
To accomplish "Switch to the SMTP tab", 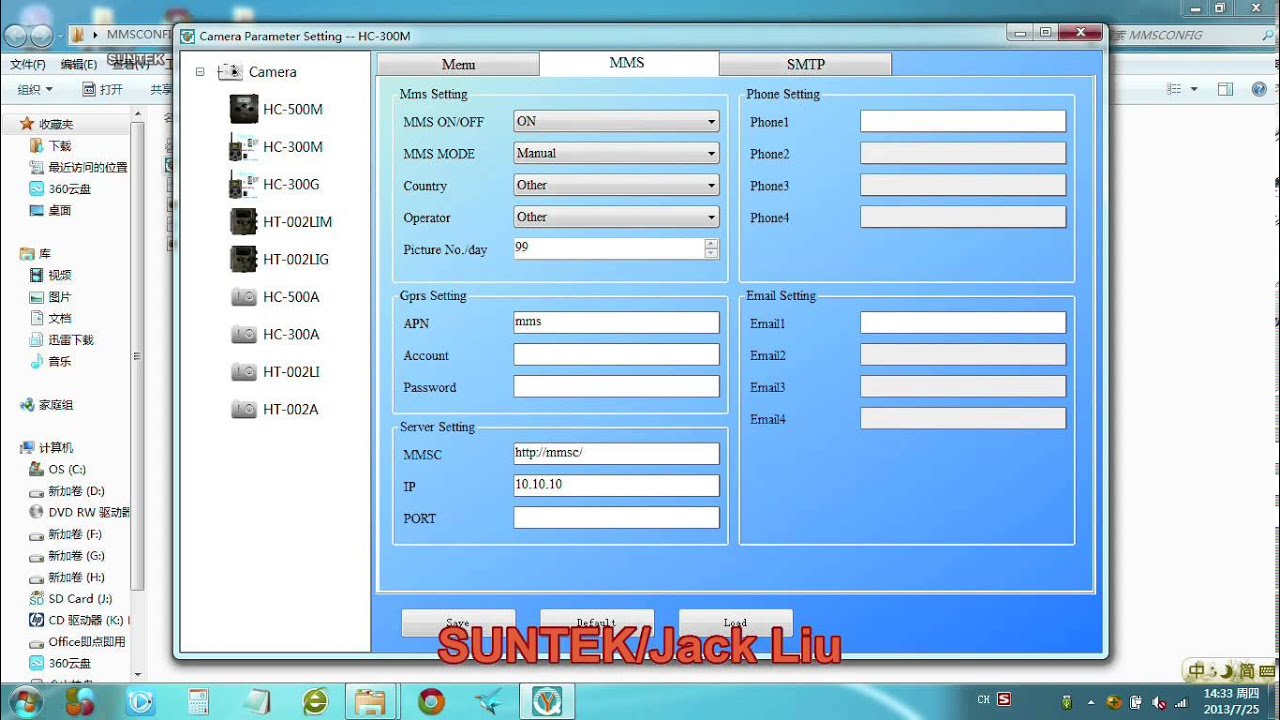I will [x=805, y=64].
